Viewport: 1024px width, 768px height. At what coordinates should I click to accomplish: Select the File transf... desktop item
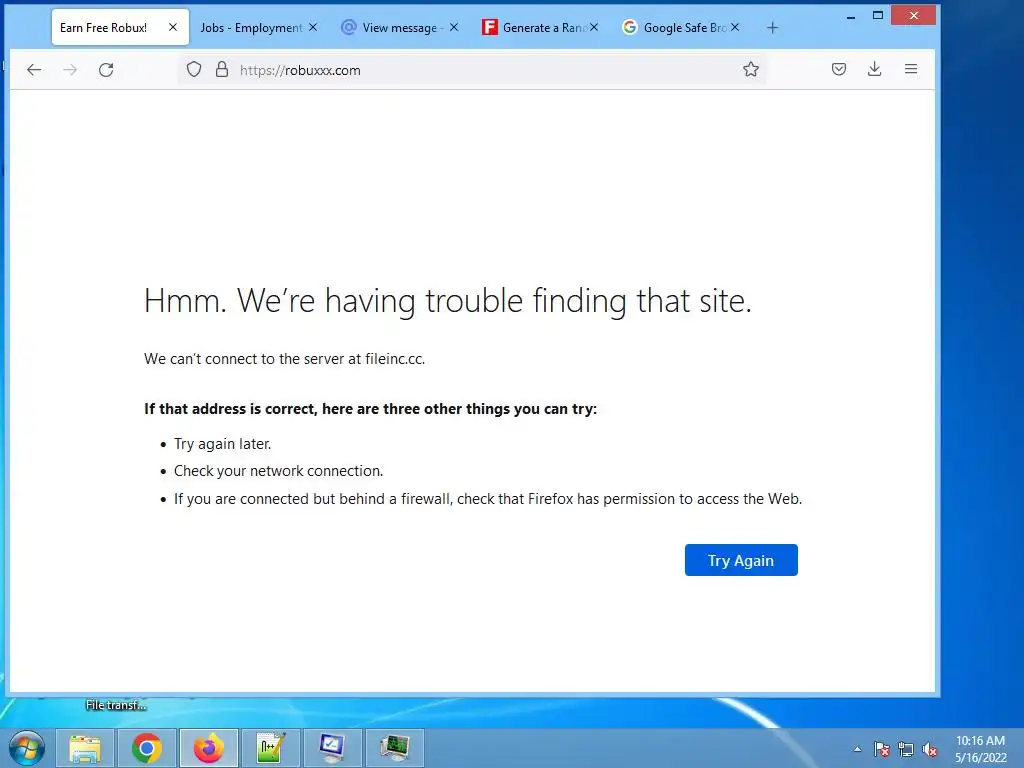tap(116, 705)
